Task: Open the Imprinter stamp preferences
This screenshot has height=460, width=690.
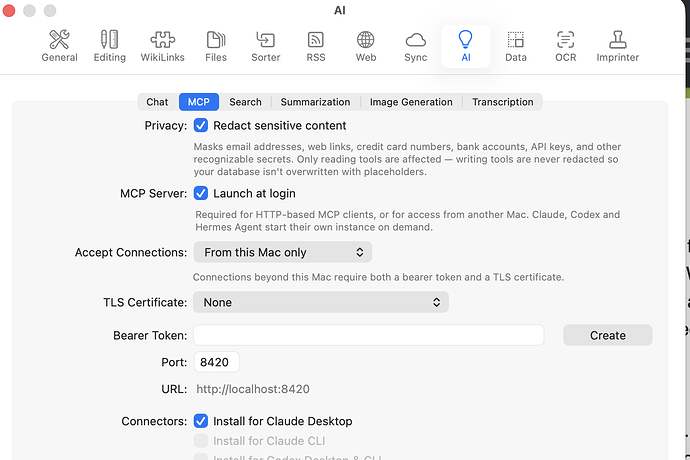Action: click(x=617, y=46)
